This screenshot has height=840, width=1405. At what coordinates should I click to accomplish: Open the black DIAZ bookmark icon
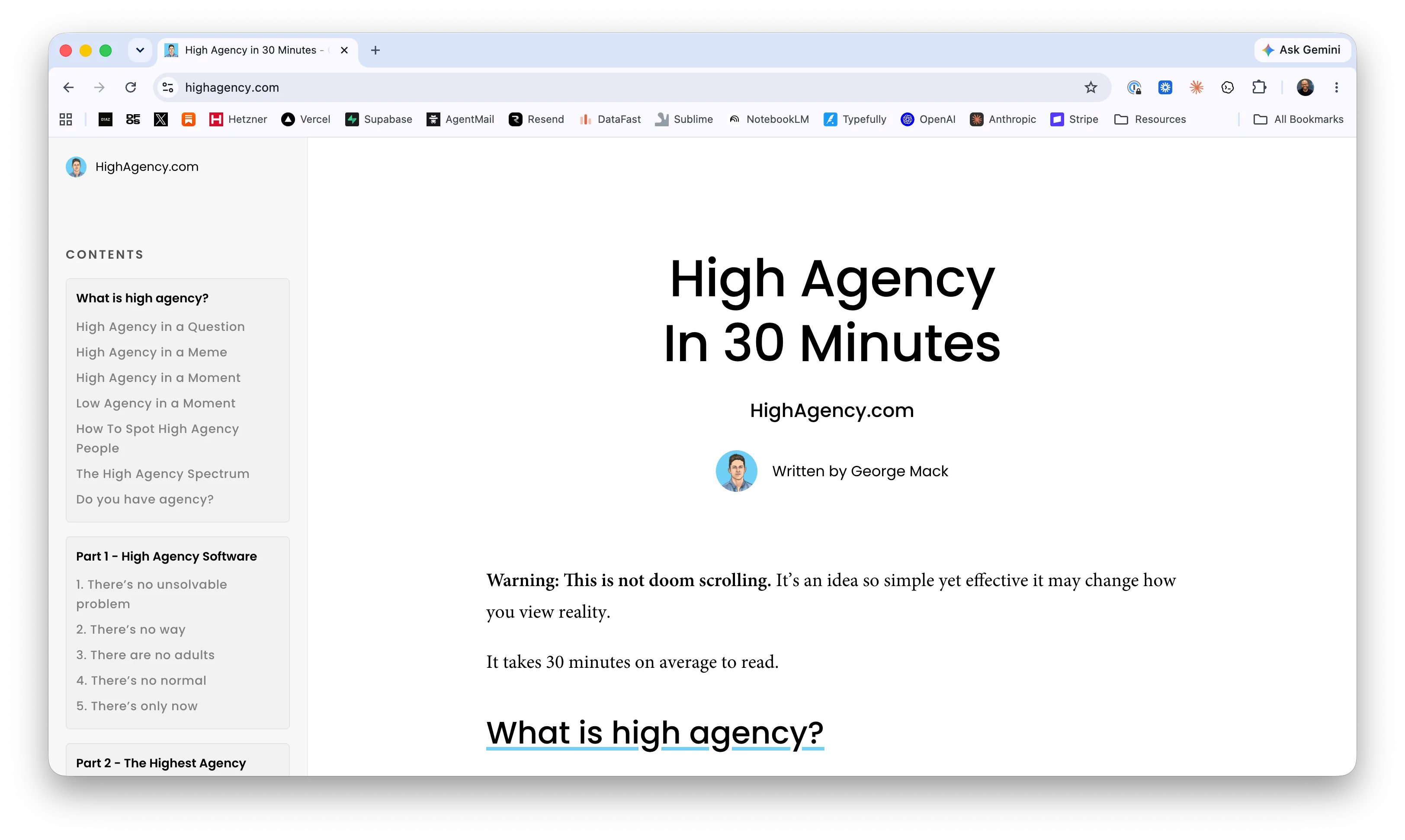(105, 119)
